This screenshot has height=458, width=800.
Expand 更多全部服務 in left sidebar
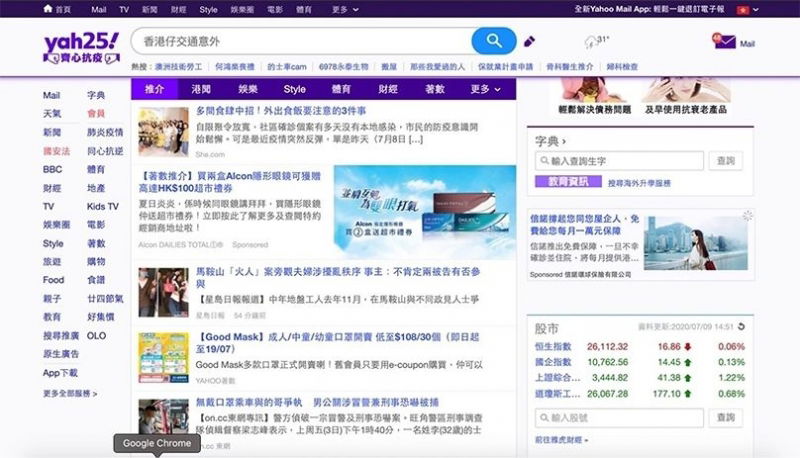click(x=70, y=394)
